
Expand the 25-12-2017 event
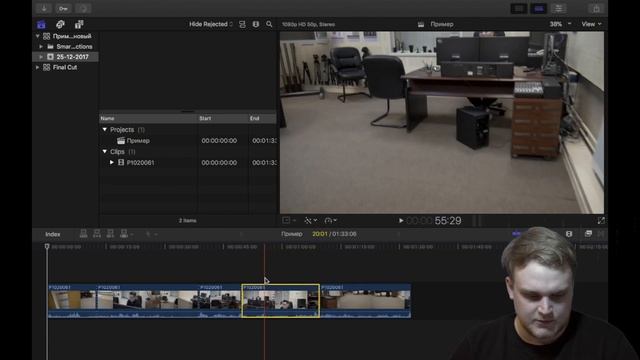coord(41,57)
